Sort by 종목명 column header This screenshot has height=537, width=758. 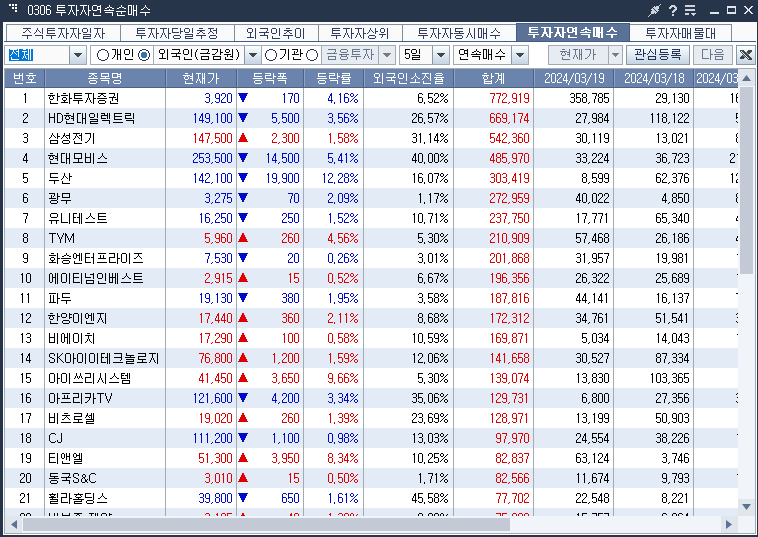tap(105, 78)
